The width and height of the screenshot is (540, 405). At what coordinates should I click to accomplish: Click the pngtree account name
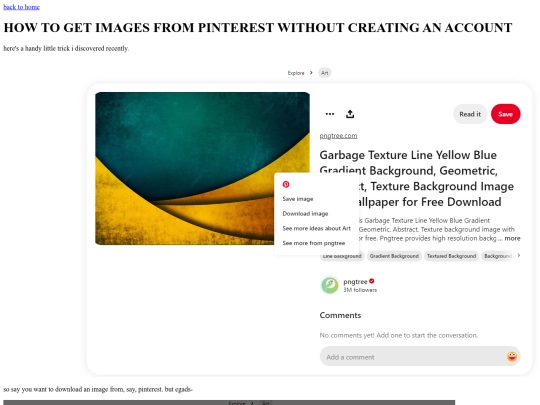tap(355, 282)
